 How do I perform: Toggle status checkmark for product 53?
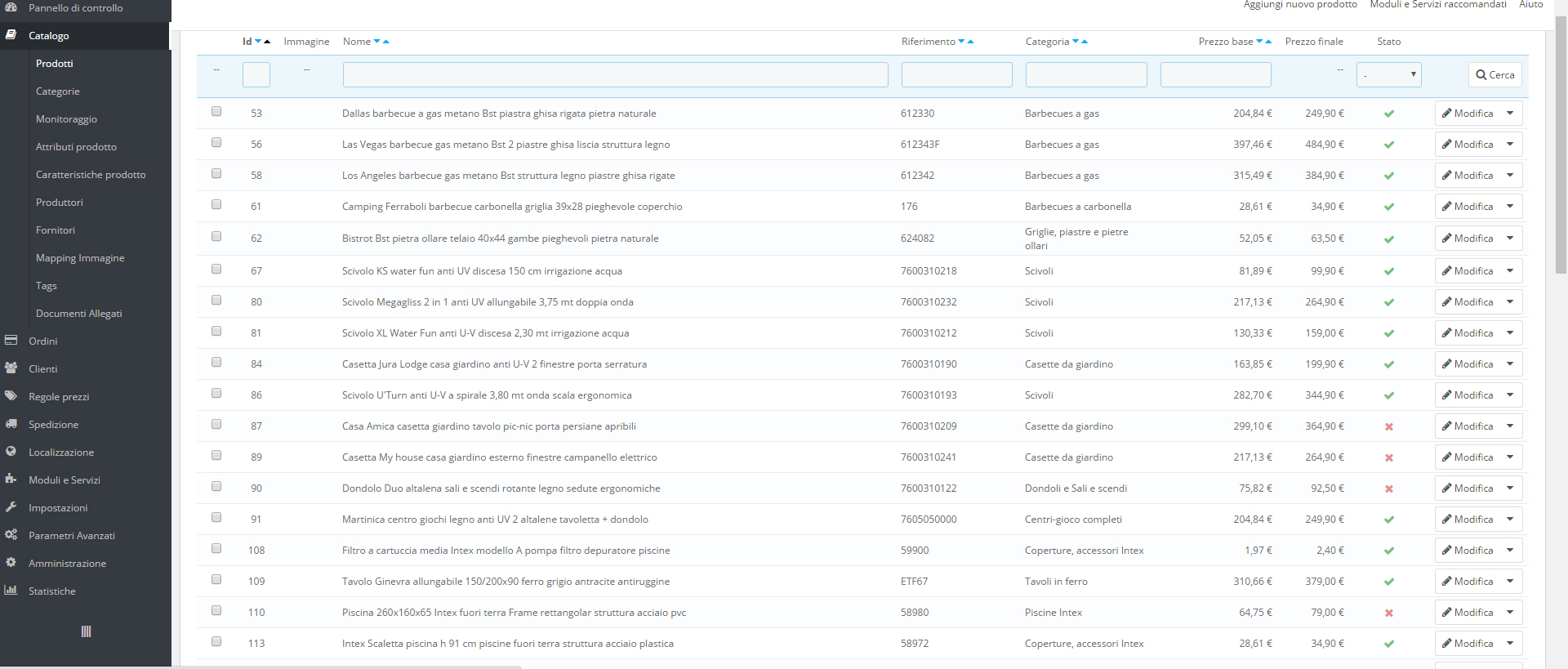tap(1389, 114)
